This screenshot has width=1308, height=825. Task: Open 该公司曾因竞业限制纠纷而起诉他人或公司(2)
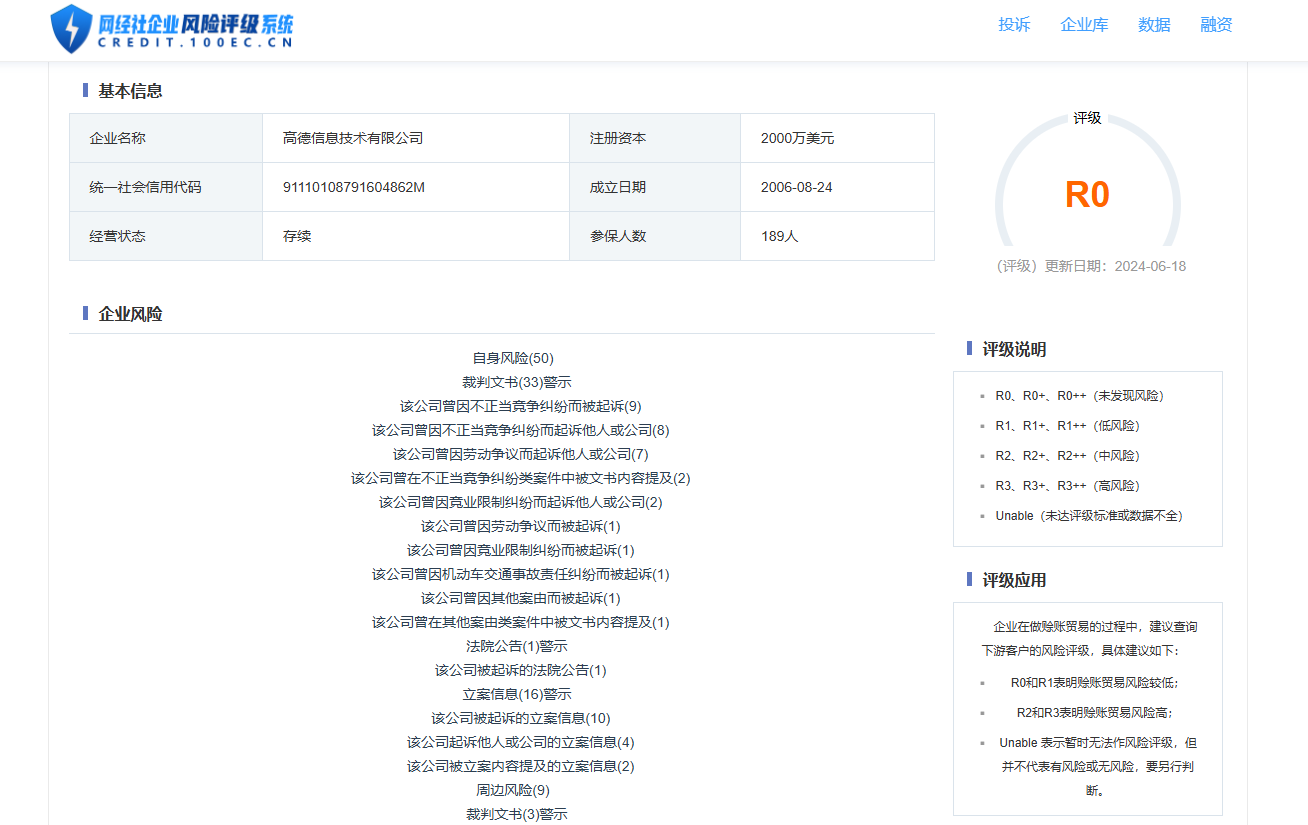pyautogui.click(x=521, y=502)
